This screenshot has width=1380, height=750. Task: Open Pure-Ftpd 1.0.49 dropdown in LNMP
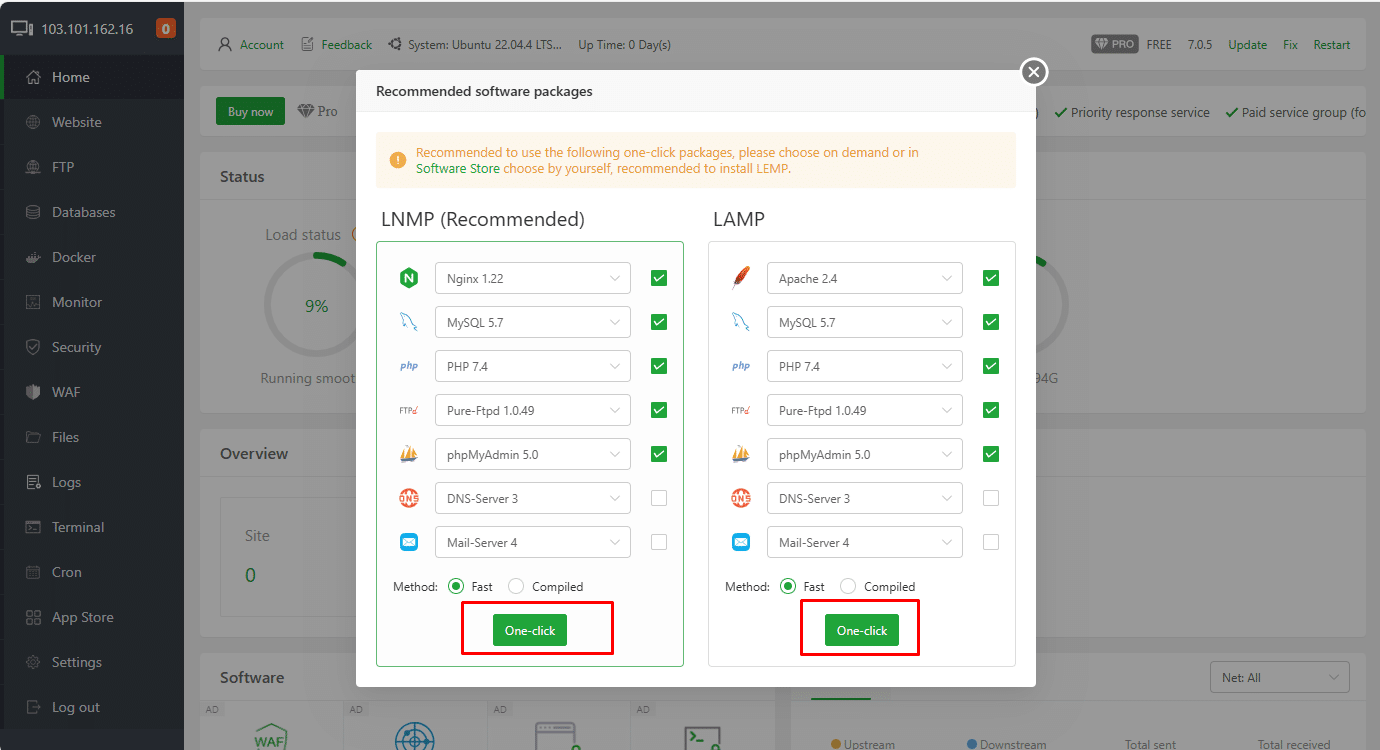tap(533, 410)
